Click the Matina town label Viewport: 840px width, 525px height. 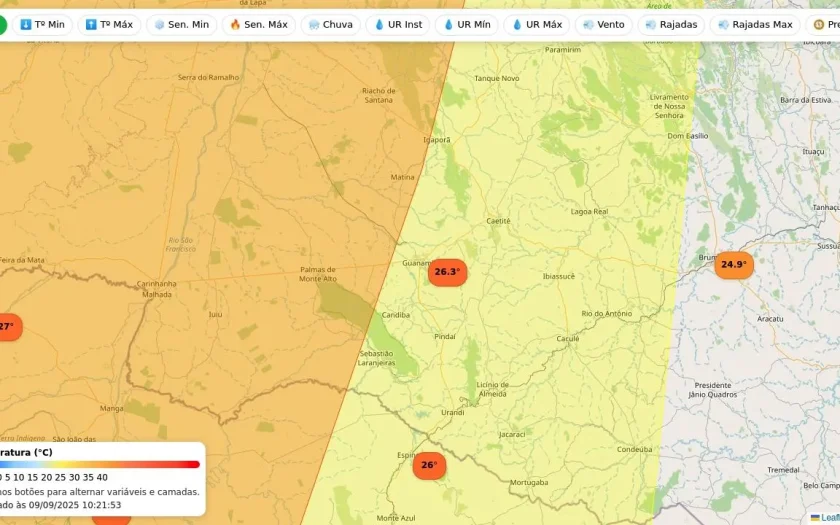[402, 177]
